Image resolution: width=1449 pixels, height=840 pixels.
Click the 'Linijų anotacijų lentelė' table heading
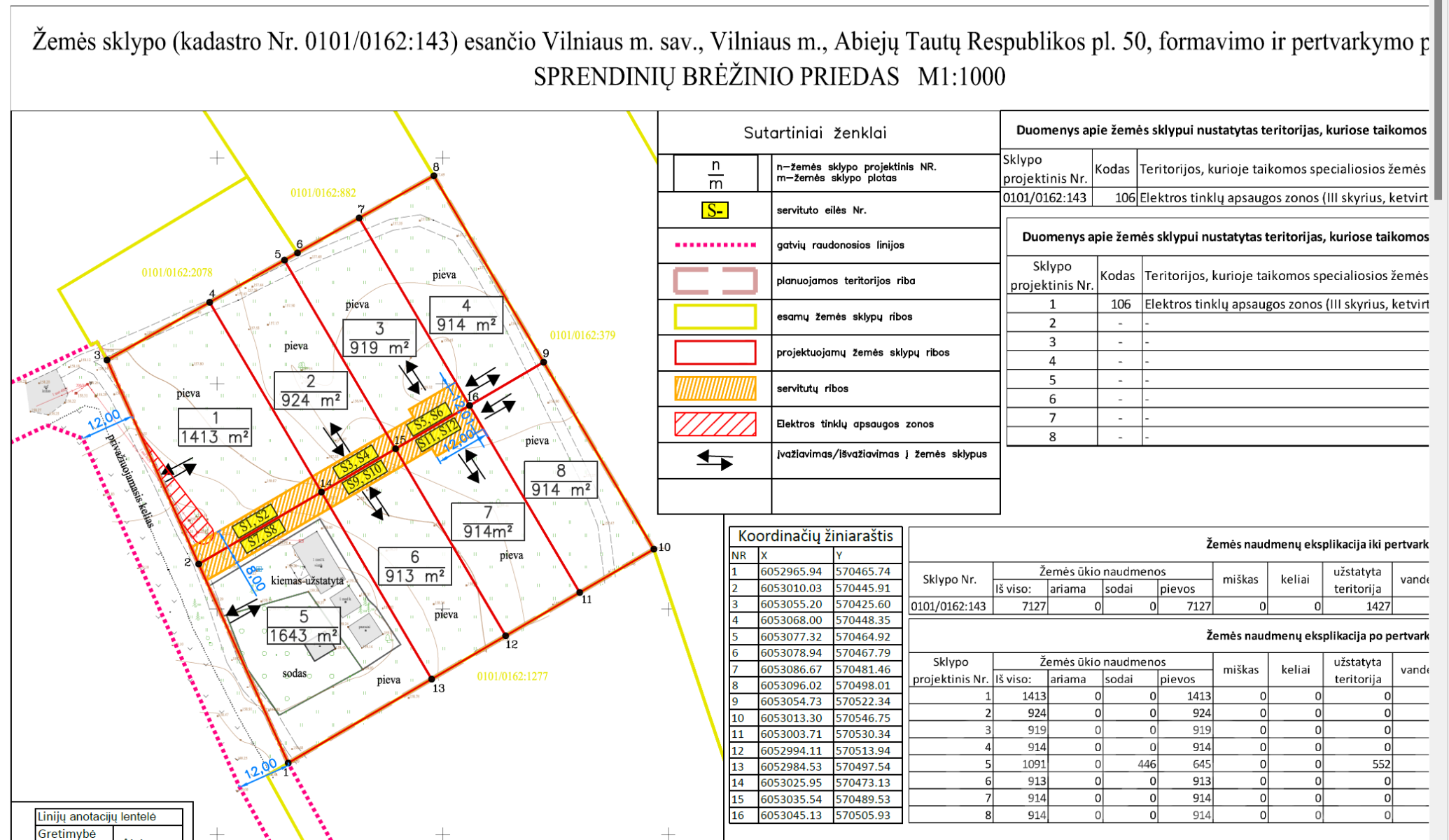[97, 817]
